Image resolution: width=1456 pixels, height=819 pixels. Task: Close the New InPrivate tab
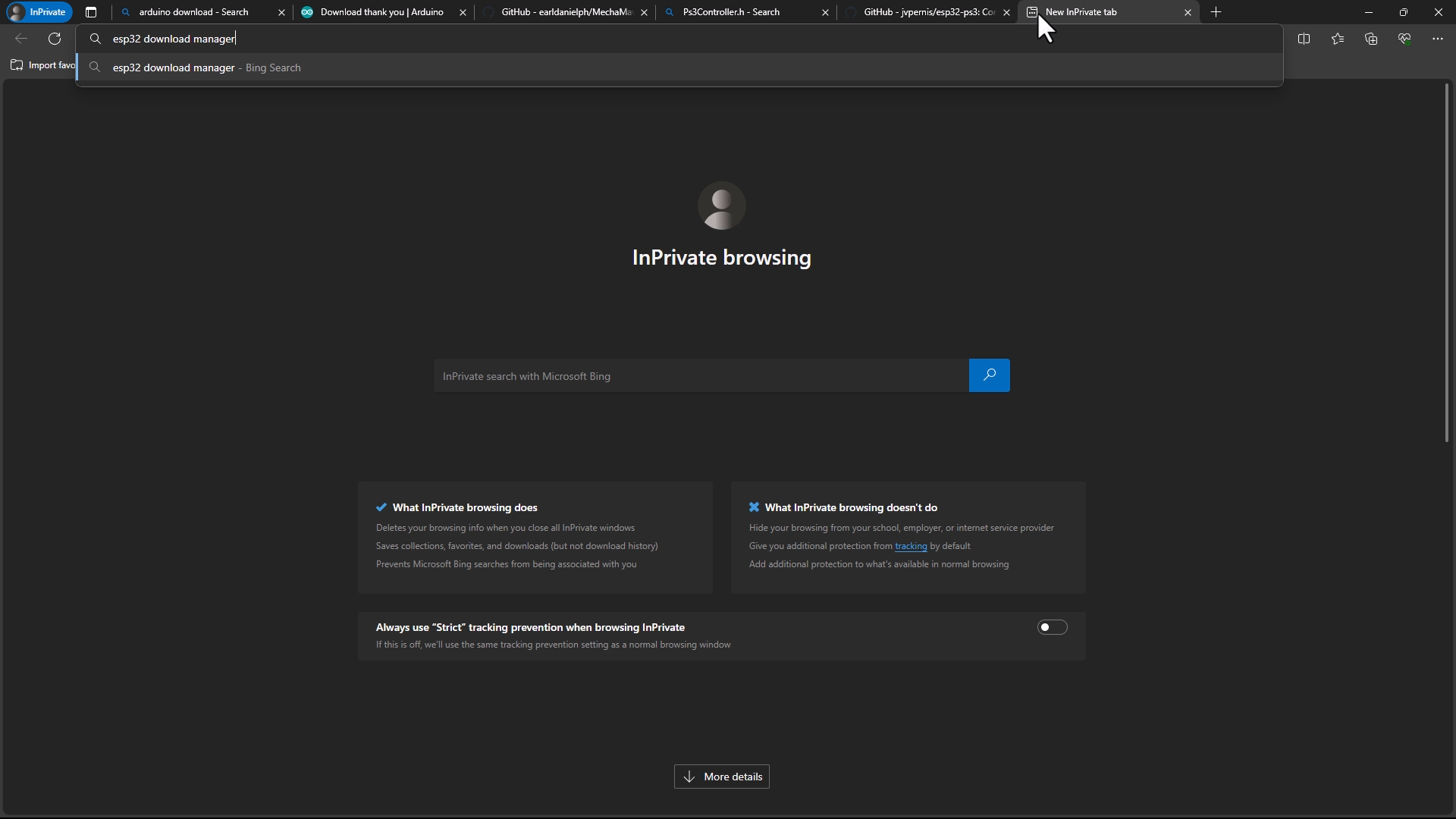1188,12
